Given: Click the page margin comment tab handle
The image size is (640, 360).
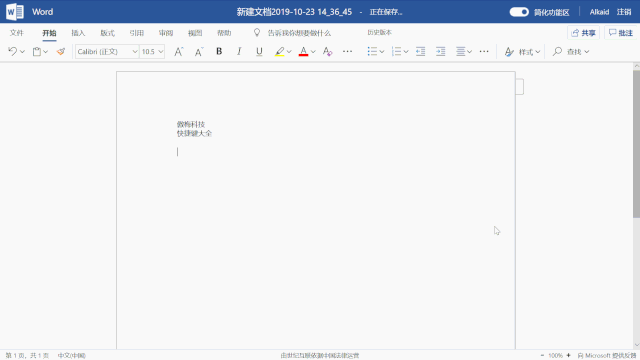Looking at the screenshot, I should 520,87.
